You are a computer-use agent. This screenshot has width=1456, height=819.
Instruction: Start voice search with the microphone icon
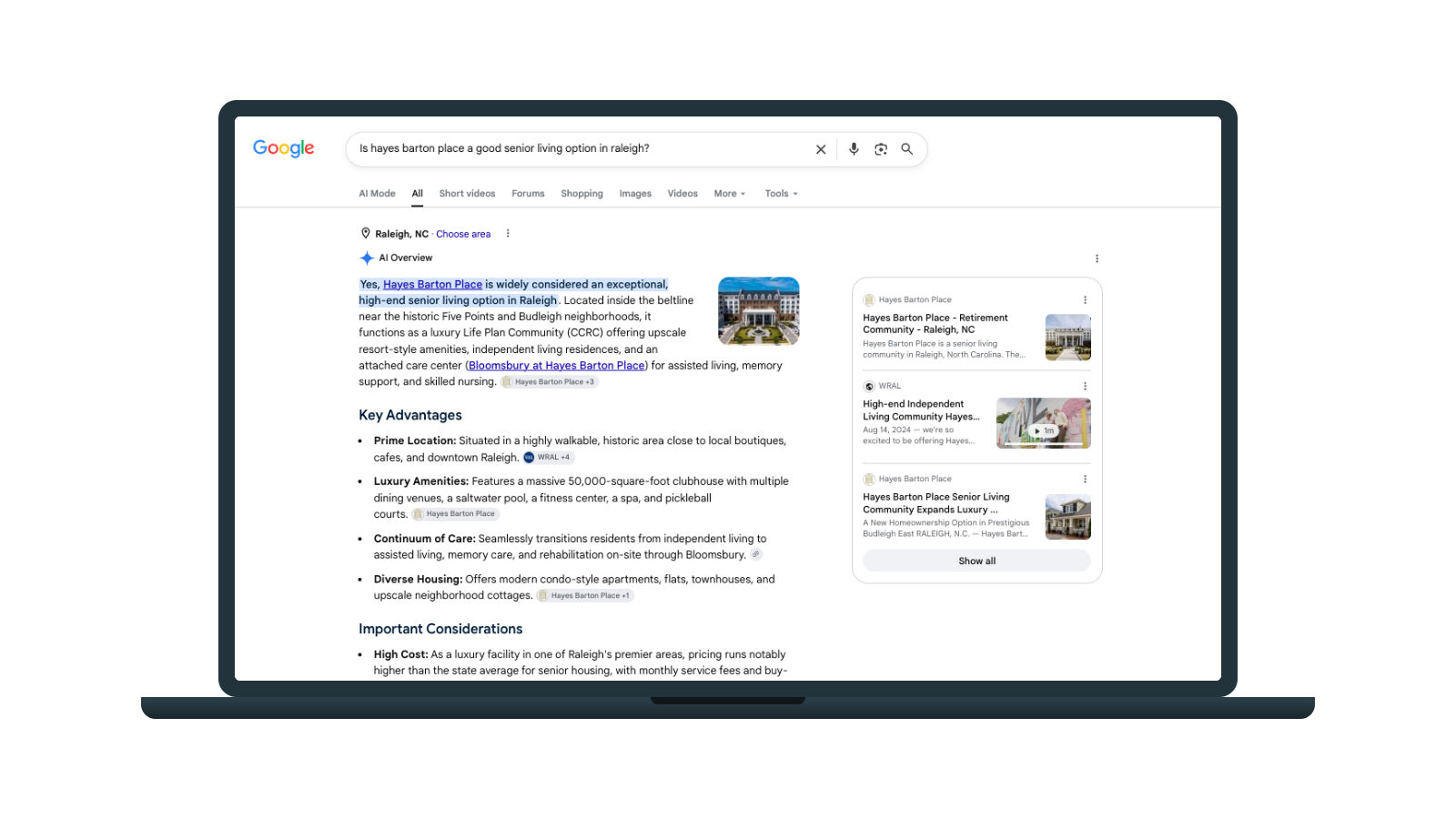[854, 149]
